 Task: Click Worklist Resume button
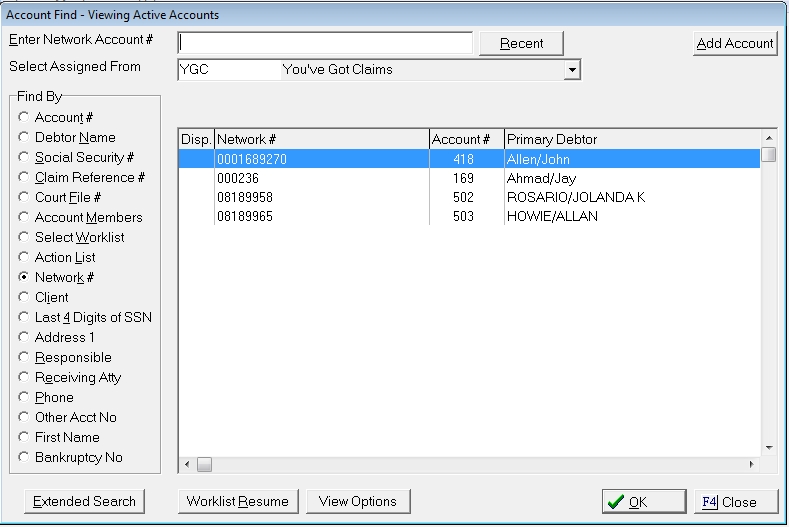pos(237,501)
